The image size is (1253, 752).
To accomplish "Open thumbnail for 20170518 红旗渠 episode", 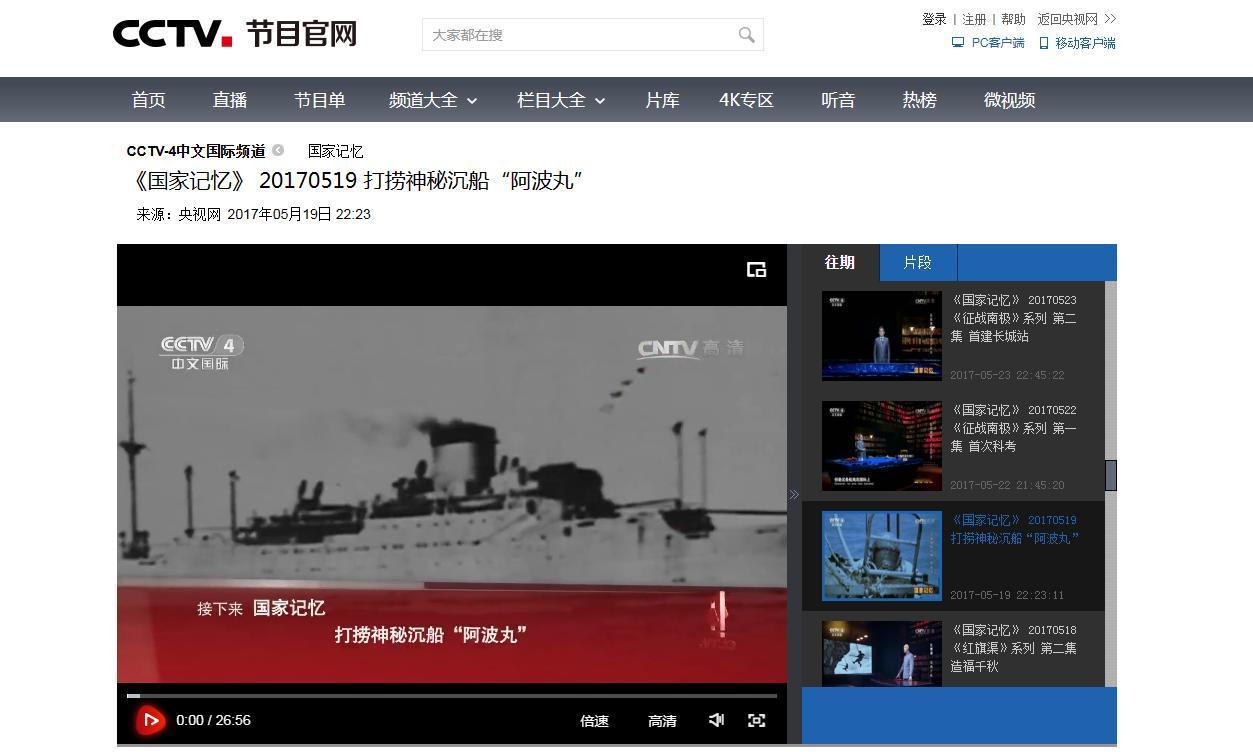I will click(882, 654).
